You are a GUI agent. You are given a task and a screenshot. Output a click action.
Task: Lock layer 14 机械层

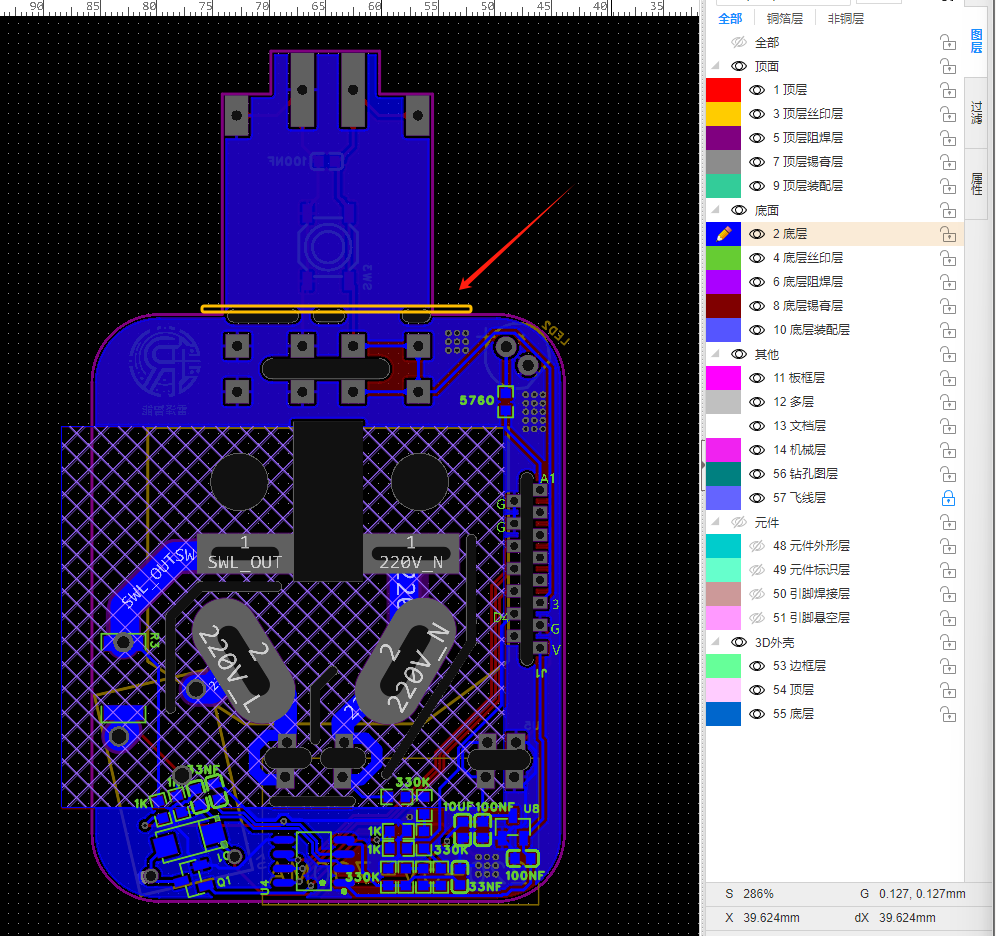click(948, 451)
